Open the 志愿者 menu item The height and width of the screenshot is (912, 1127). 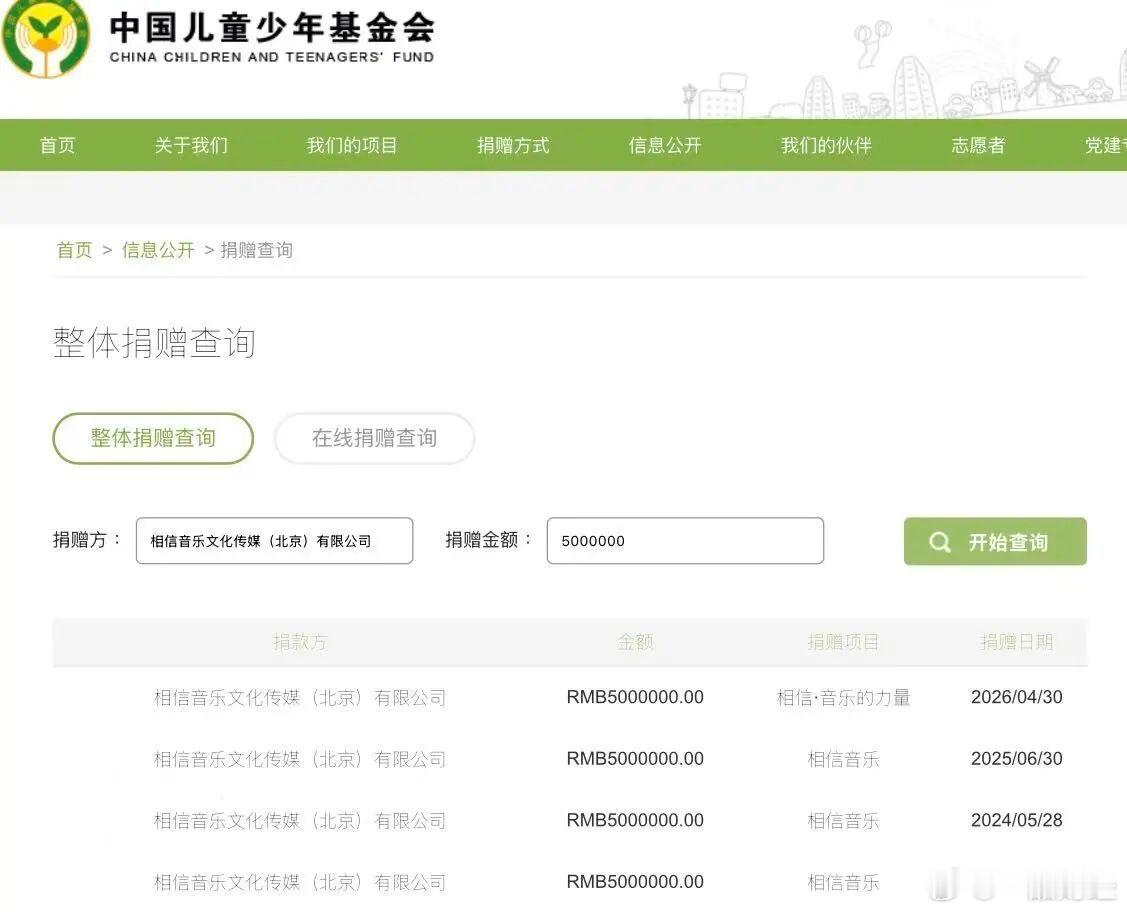point(978,145)
